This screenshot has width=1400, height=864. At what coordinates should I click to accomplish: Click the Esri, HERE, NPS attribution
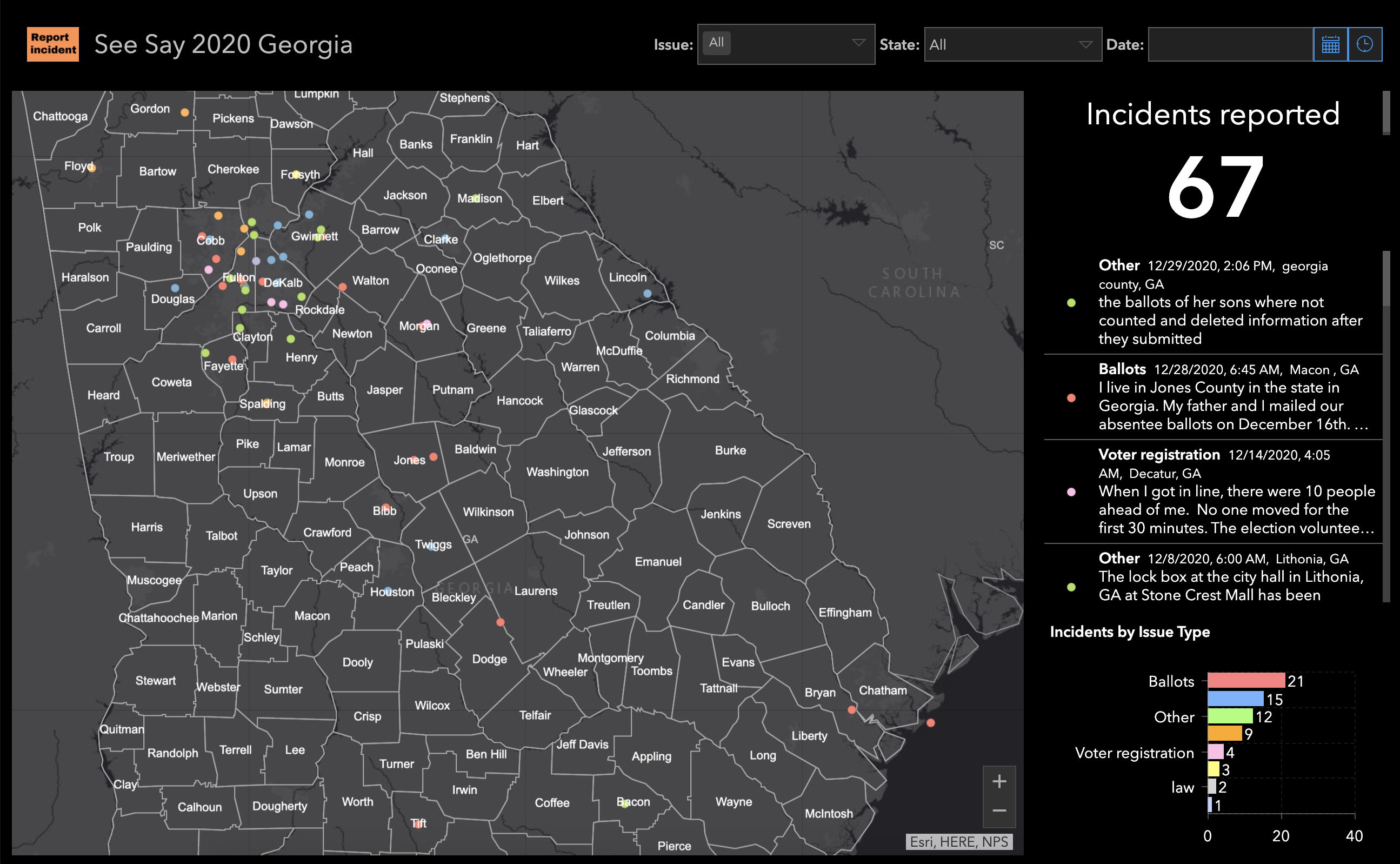(x=959, y=842)
